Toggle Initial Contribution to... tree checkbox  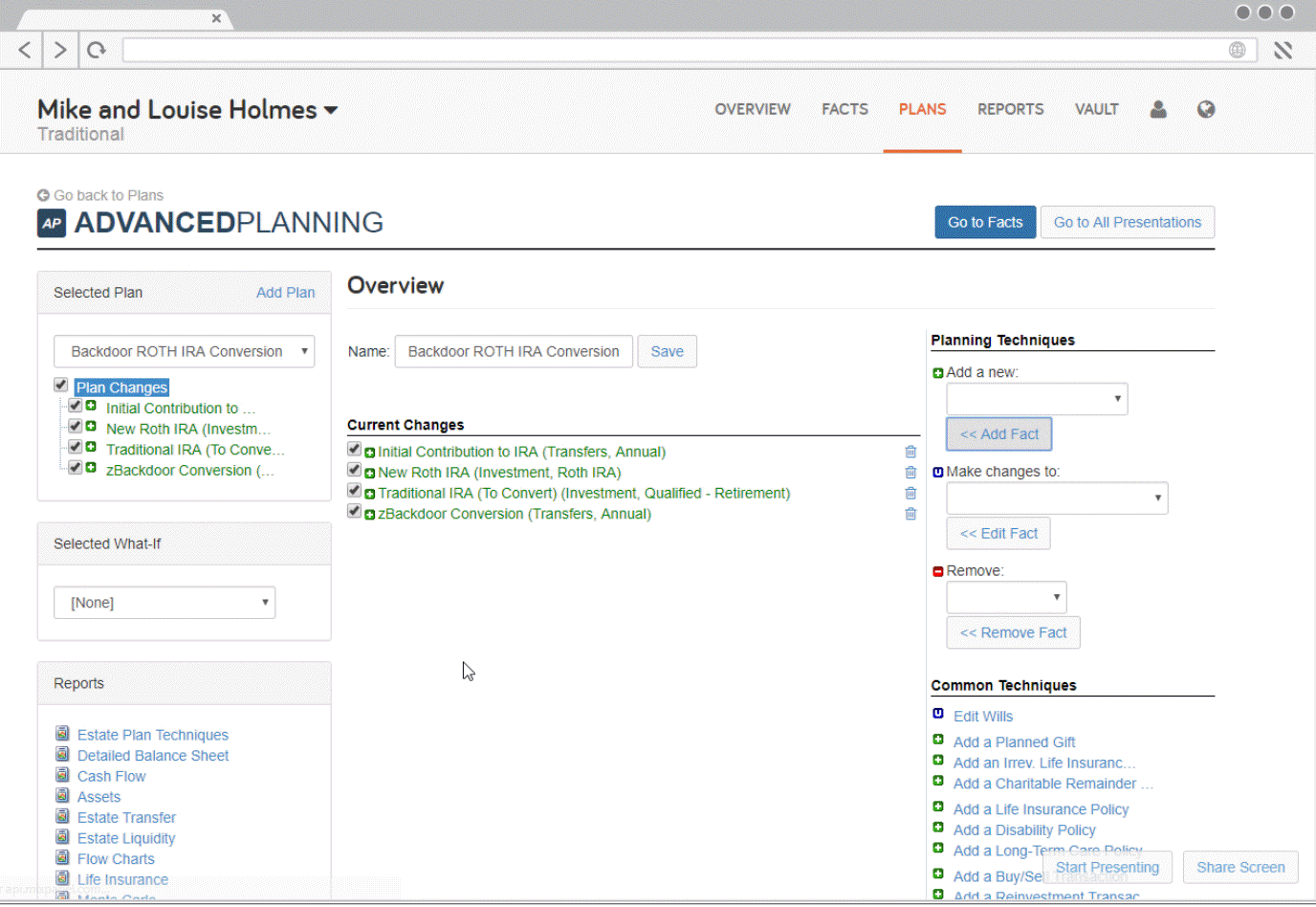coord(75,406)
